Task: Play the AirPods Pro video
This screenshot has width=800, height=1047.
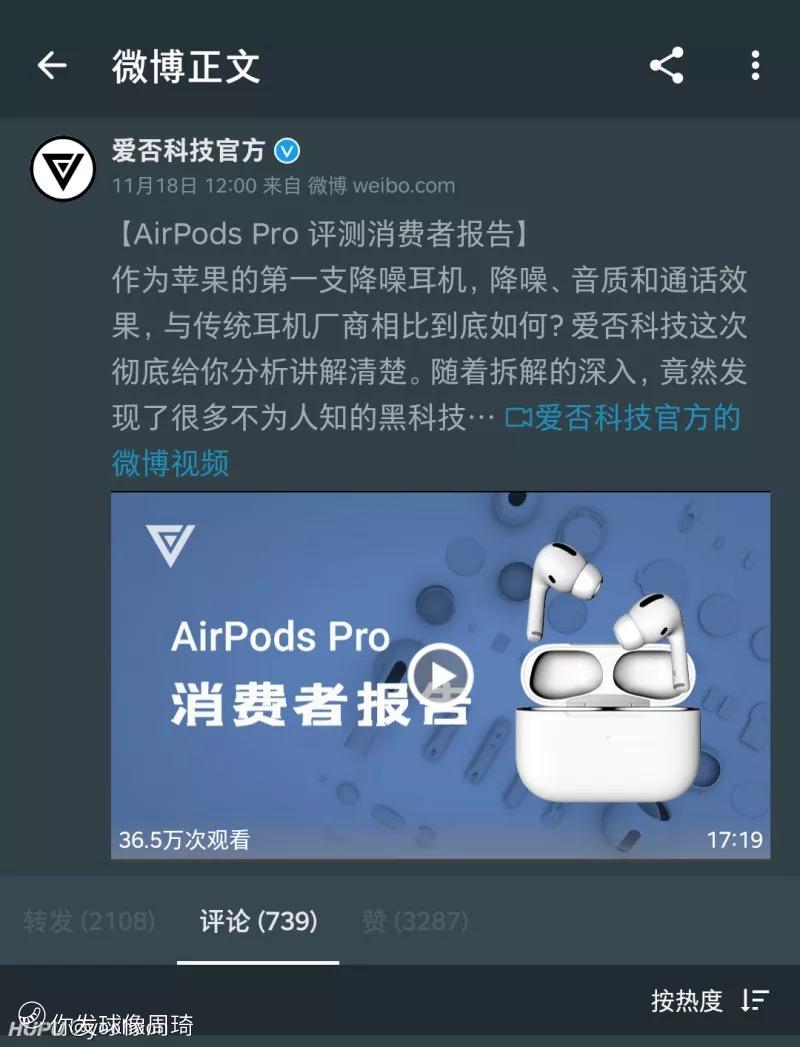Action: pos(441,675)
